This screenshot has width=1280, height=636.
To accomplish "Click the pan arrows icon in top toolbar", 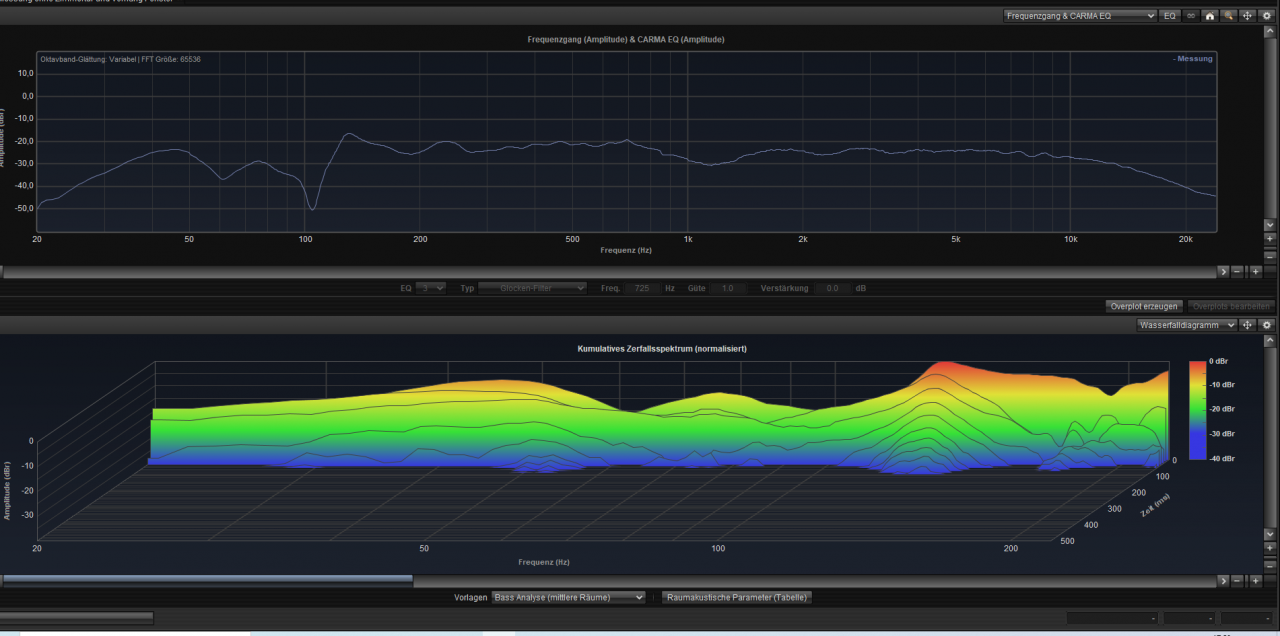I will point(1247,16).
